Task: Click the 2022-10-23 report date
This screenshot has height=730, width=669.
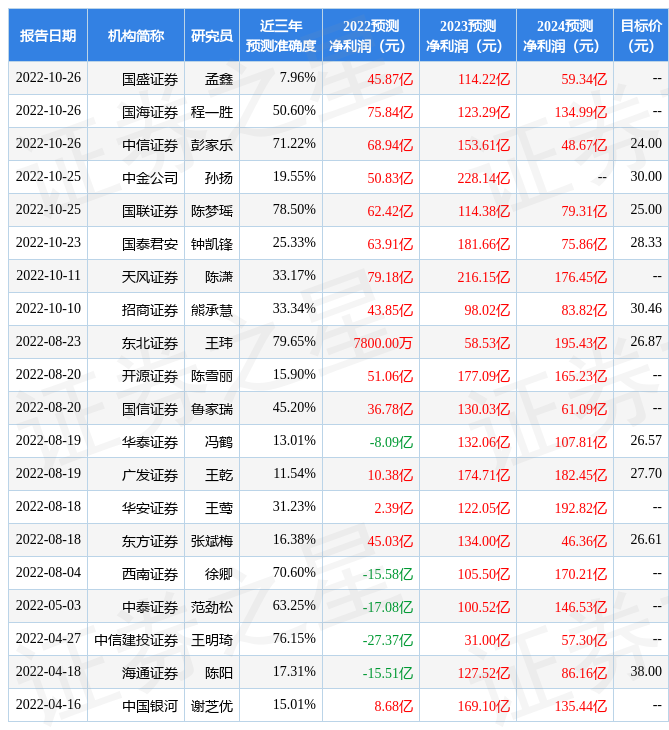Action: 48,242
